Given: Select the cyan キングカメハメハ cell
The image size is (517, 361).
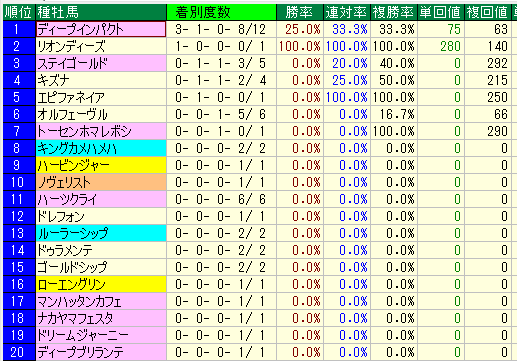Looking at the screenshot, I should tap(101, 148).
